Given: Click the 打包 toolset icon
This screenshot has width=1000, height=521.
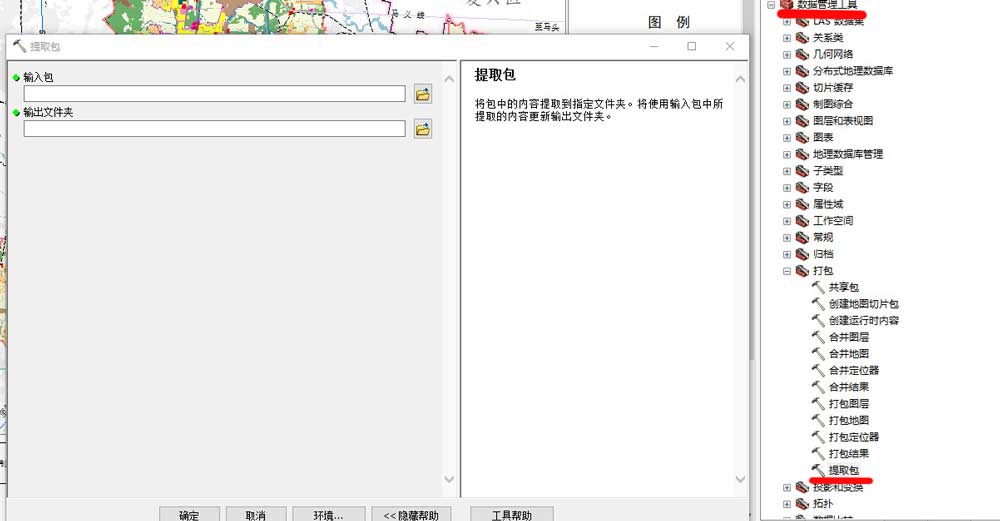Looking at the screenshot, I should (x=802, y=270).
